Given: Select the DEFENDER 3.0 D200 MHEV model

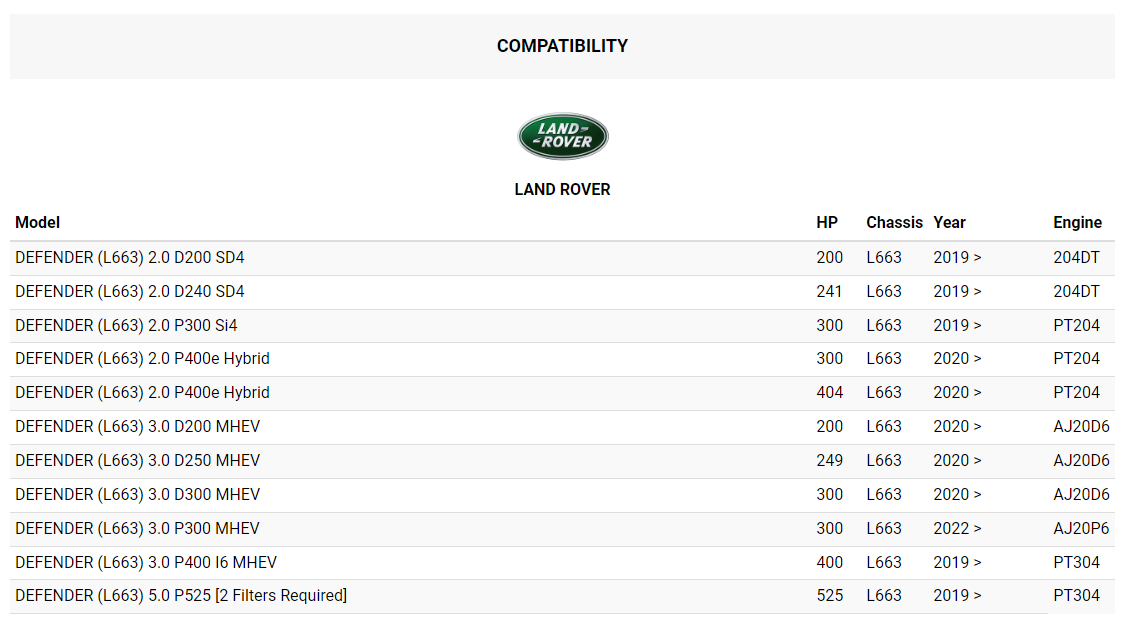Looking at the screenshot, I should (138, 427).
